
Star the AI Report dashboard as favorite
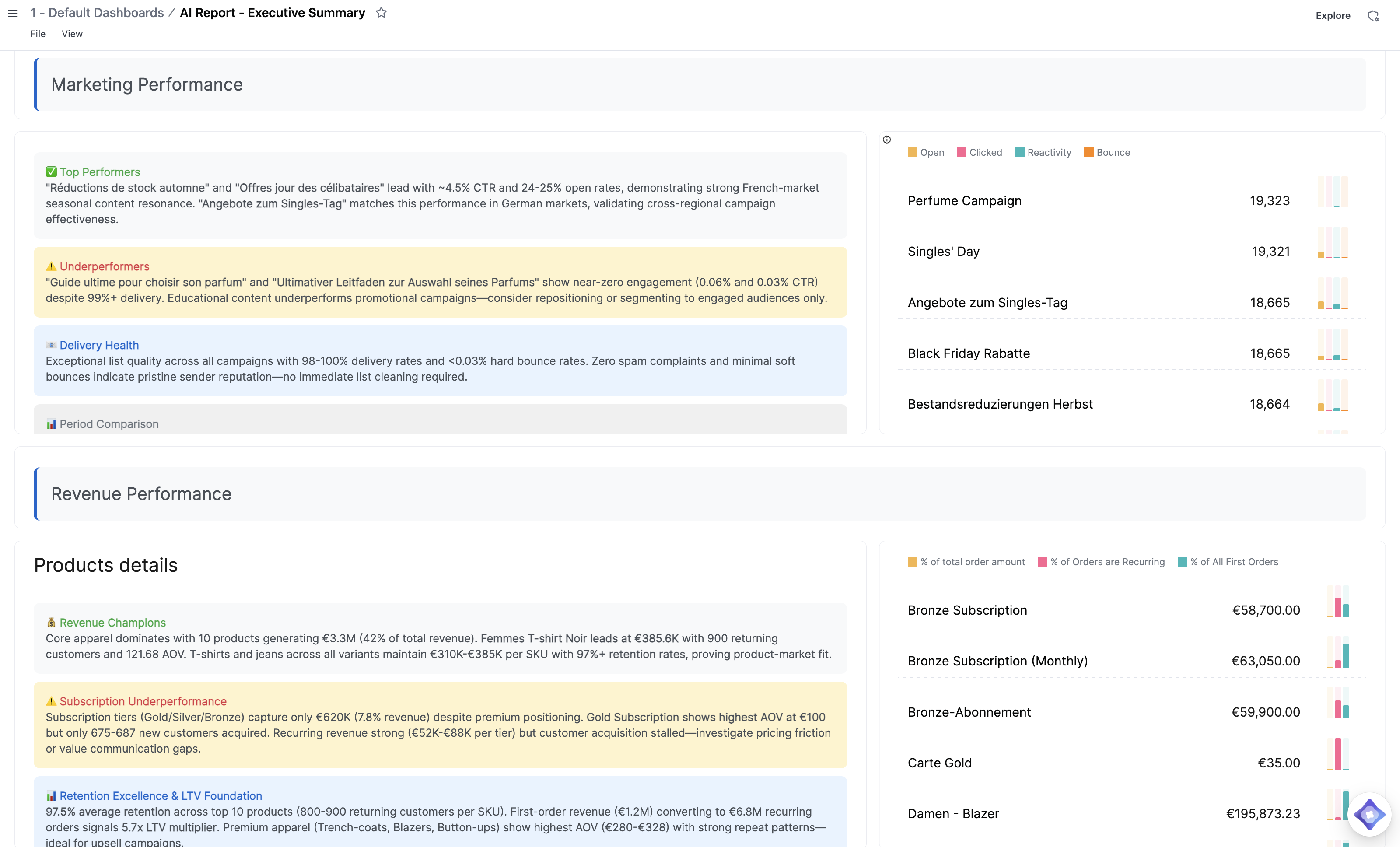pyautogui.click(x=381, y=13)
